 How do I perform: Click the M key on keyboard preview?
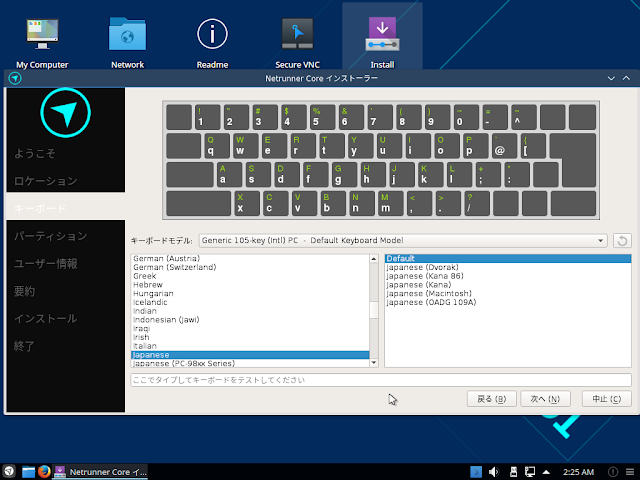click(391, 203)
